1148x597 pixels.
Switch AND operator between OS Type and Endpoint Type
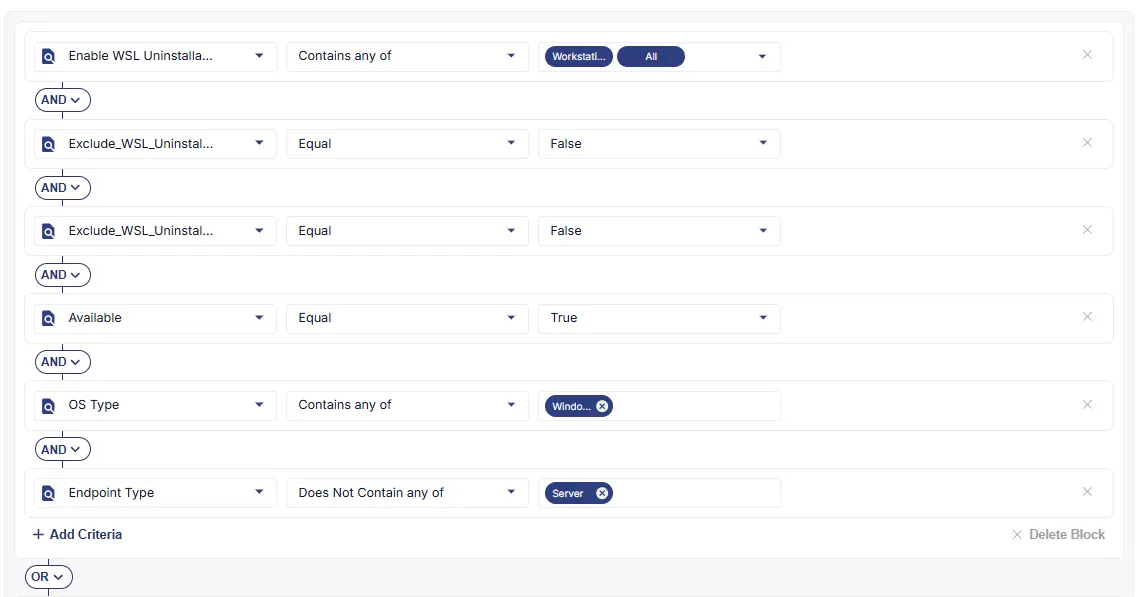point(62,449)
